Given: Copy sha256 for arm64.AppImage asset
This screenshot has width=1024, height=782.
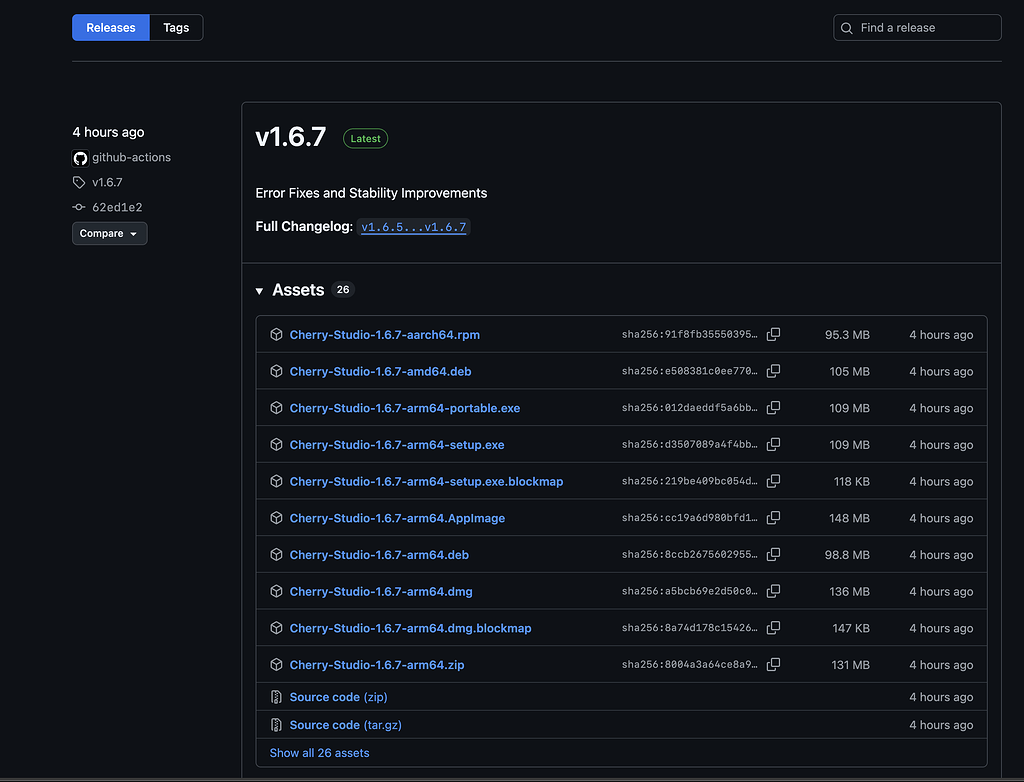Looking at the screenshot, I should click(773, 517).
